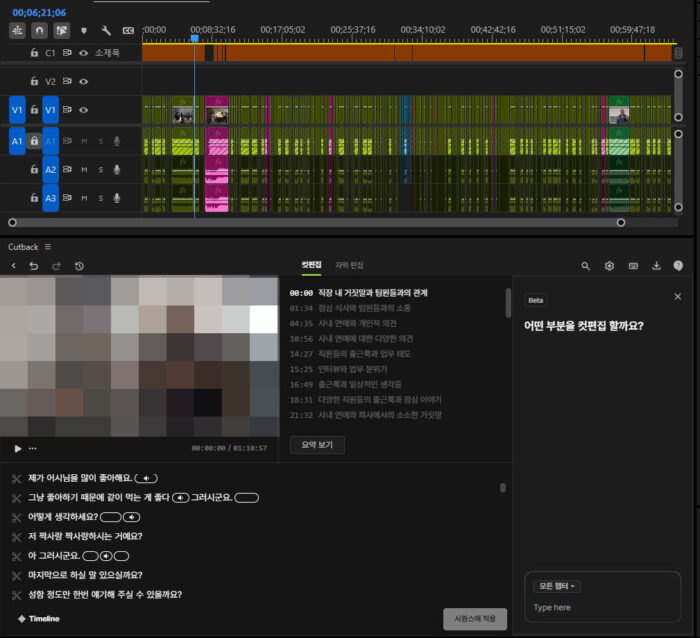Toggle the timeline Snap magnet icon

pos(40,31)
